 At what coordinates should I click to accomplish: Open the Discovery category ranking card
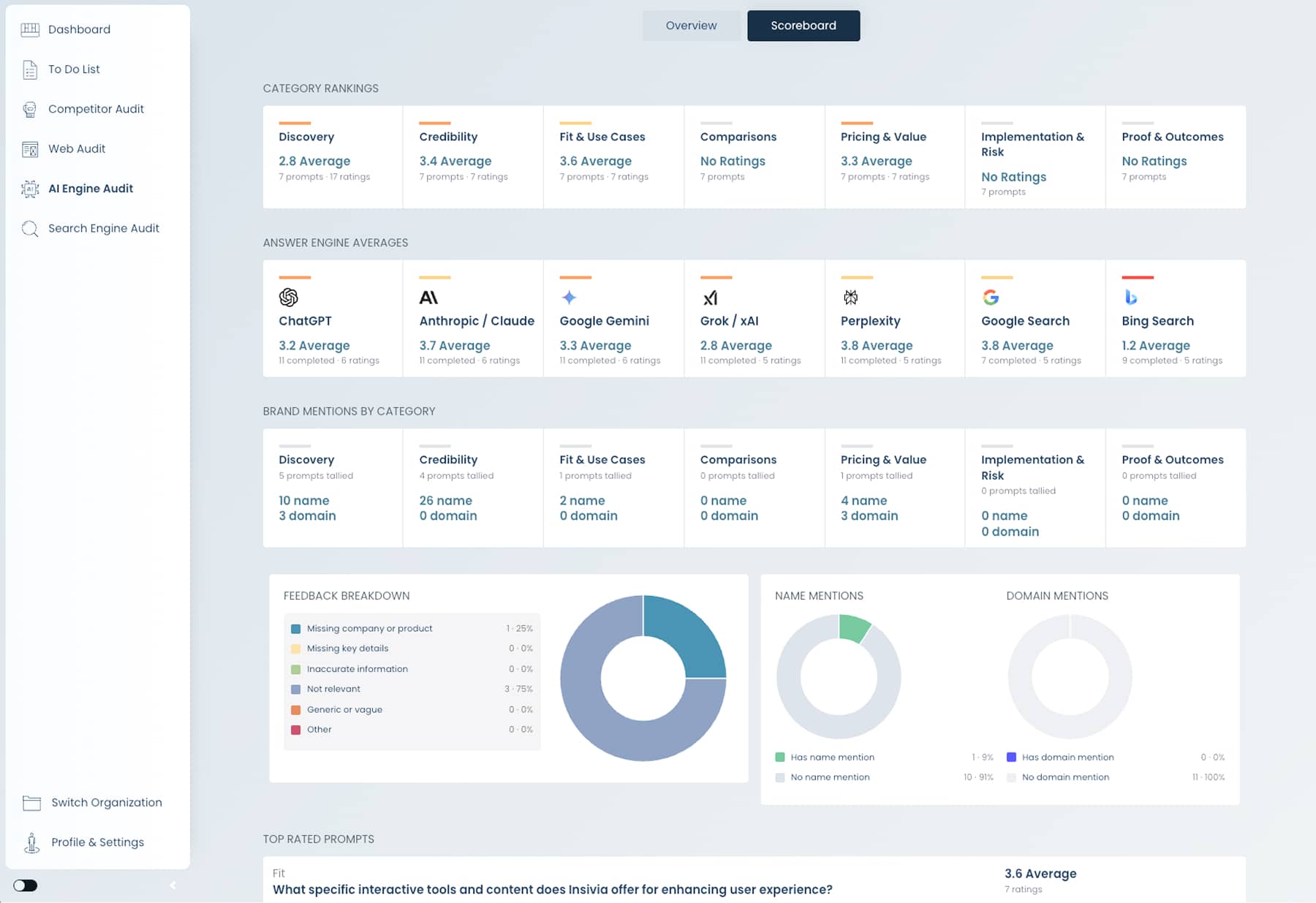(x=333, y=157)
